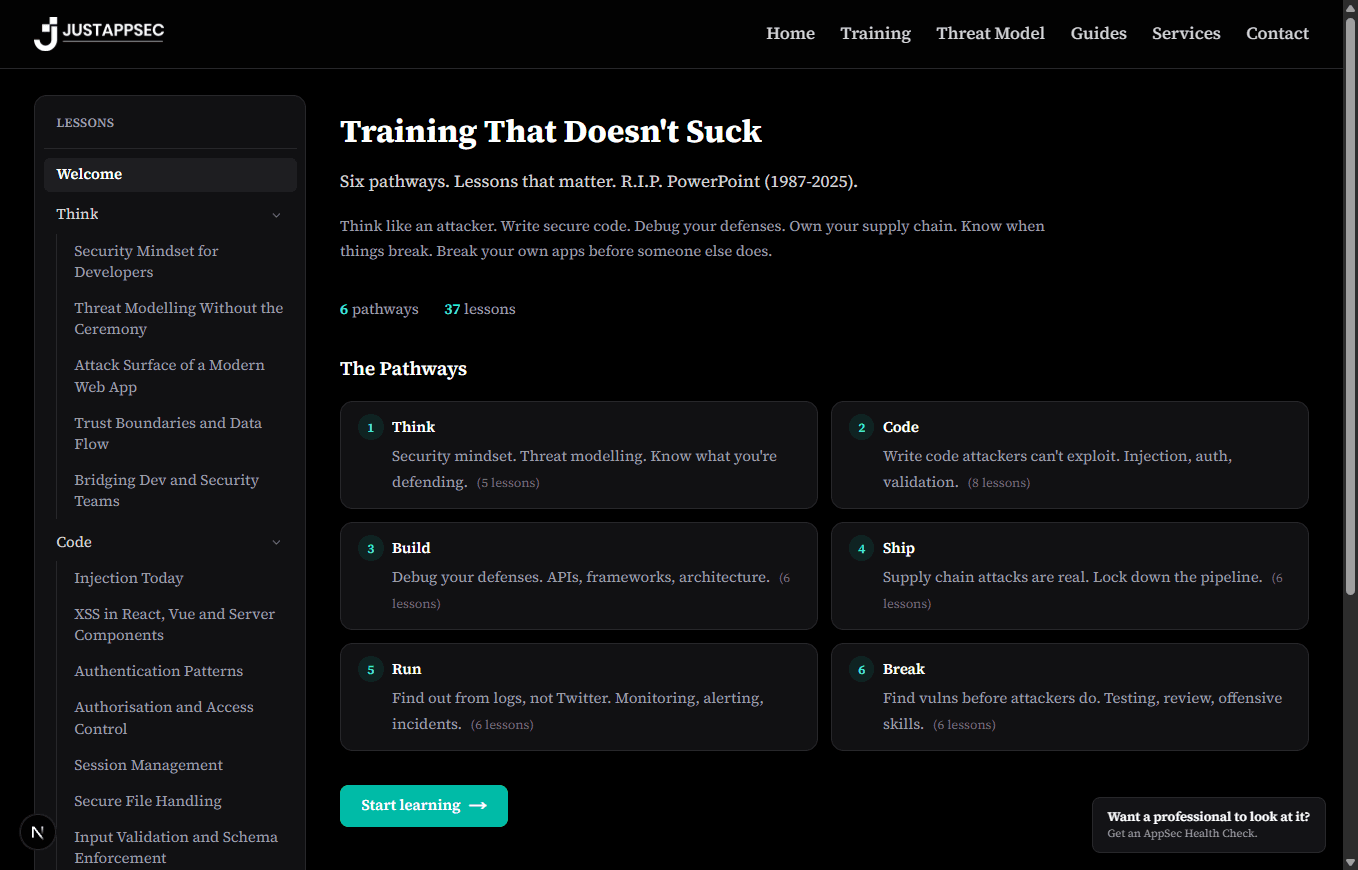Open the Run pathway card

(579, 697)
